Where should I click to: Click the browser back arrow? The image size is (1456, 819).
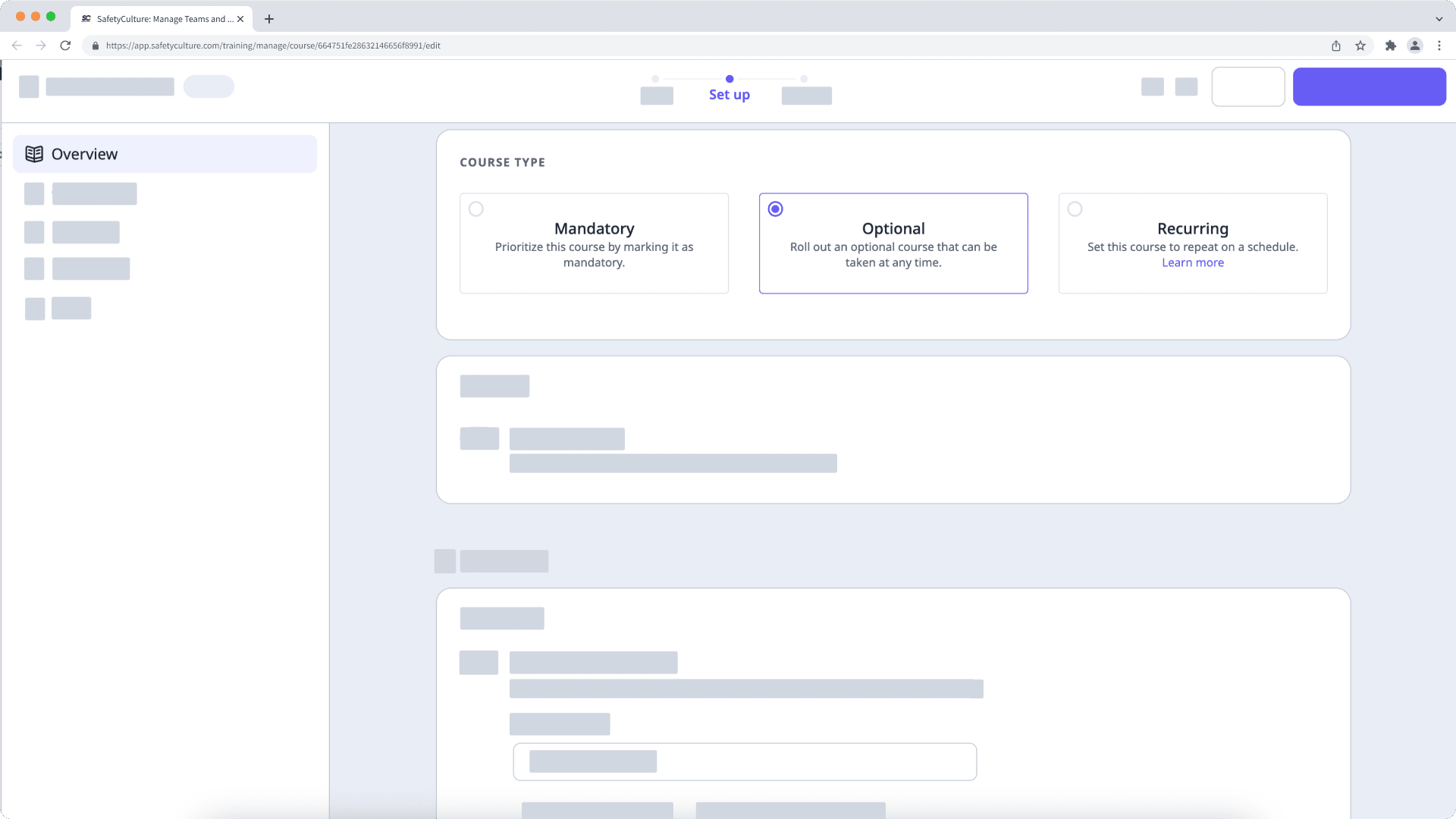click(17, 45)
